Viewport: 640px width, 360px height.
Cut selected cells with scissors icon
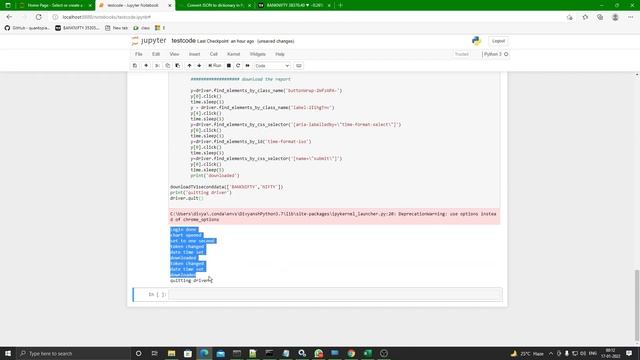pos(157,66)
